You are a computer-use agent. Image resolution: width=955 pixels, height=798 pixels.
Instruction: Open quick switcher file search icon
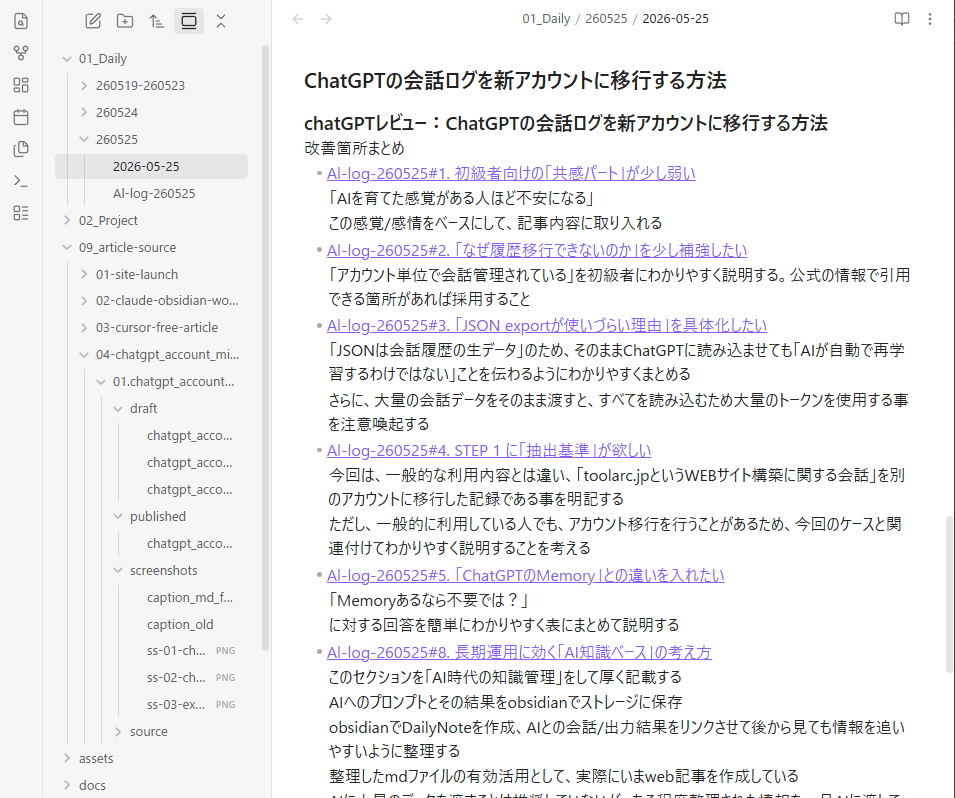tap(21, 21)
